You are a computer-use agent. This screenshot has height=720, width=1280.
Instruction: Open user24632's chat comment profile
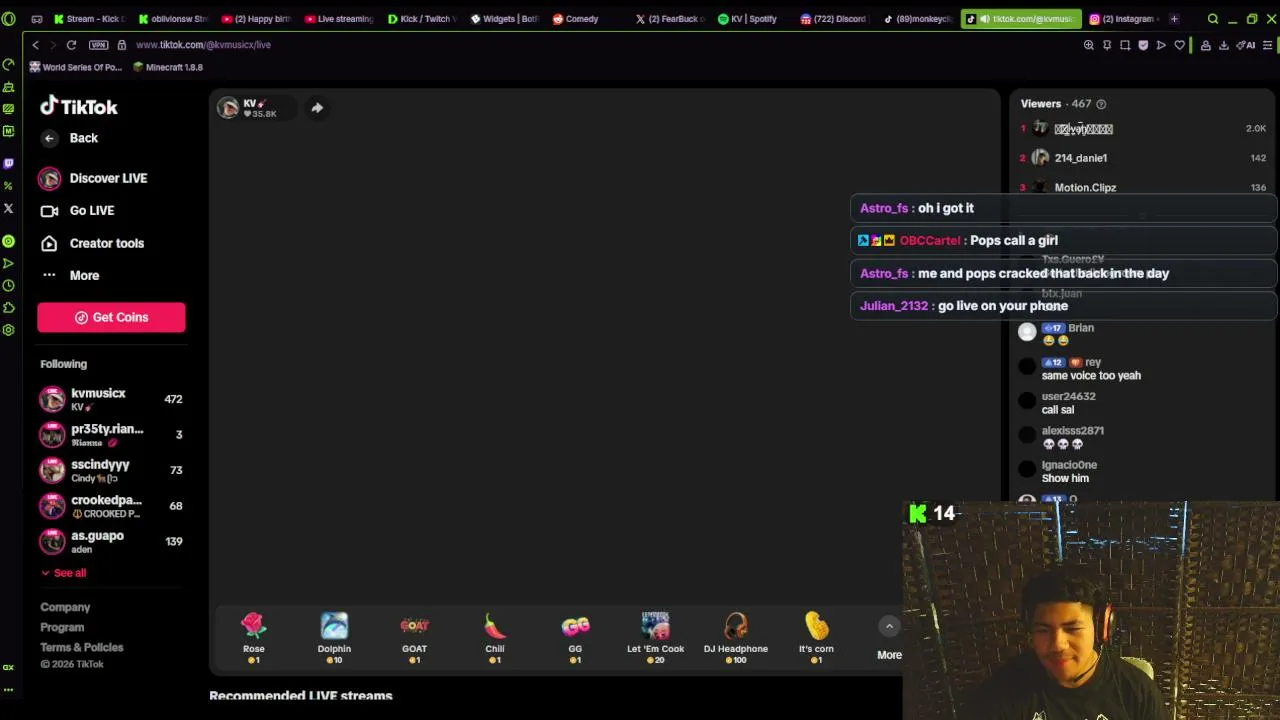coord(1068,397)
